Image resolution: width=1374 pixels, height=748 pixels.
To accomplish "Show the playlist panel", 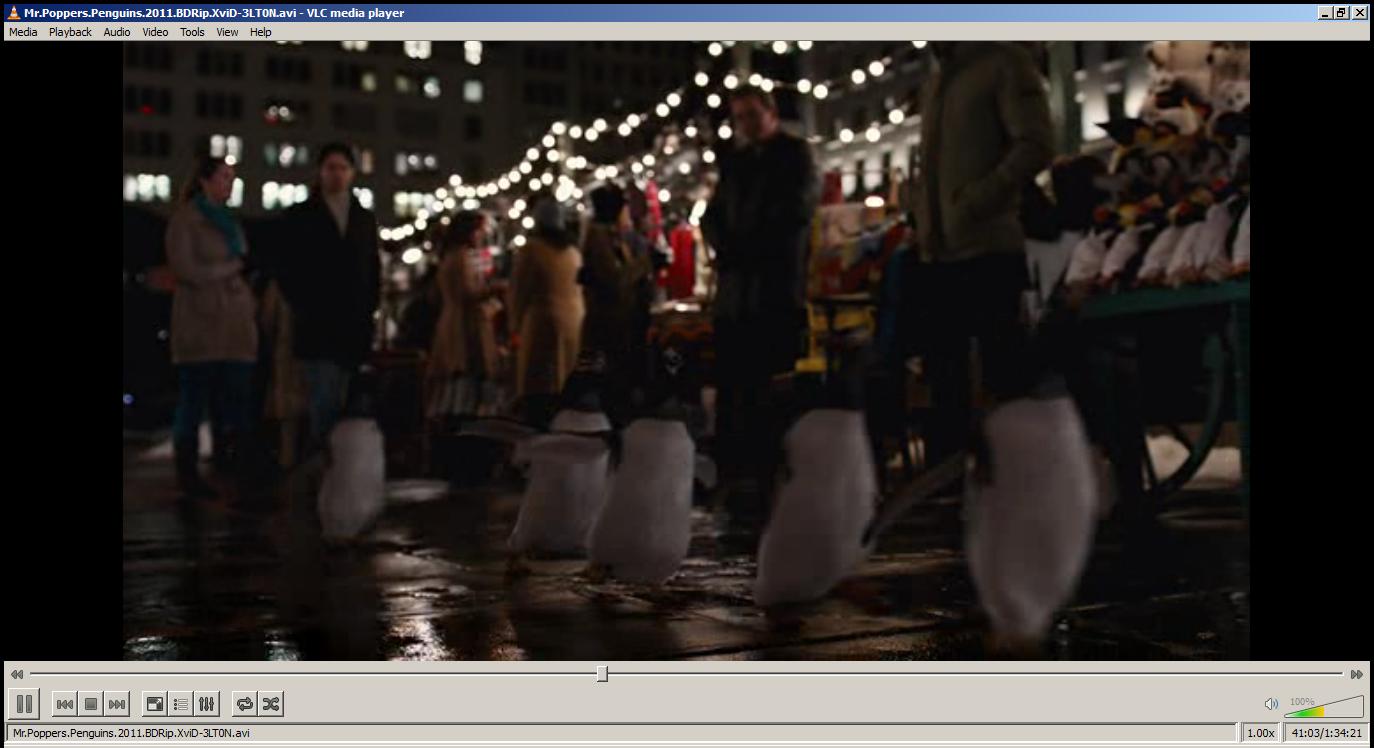I will [180, 704].
